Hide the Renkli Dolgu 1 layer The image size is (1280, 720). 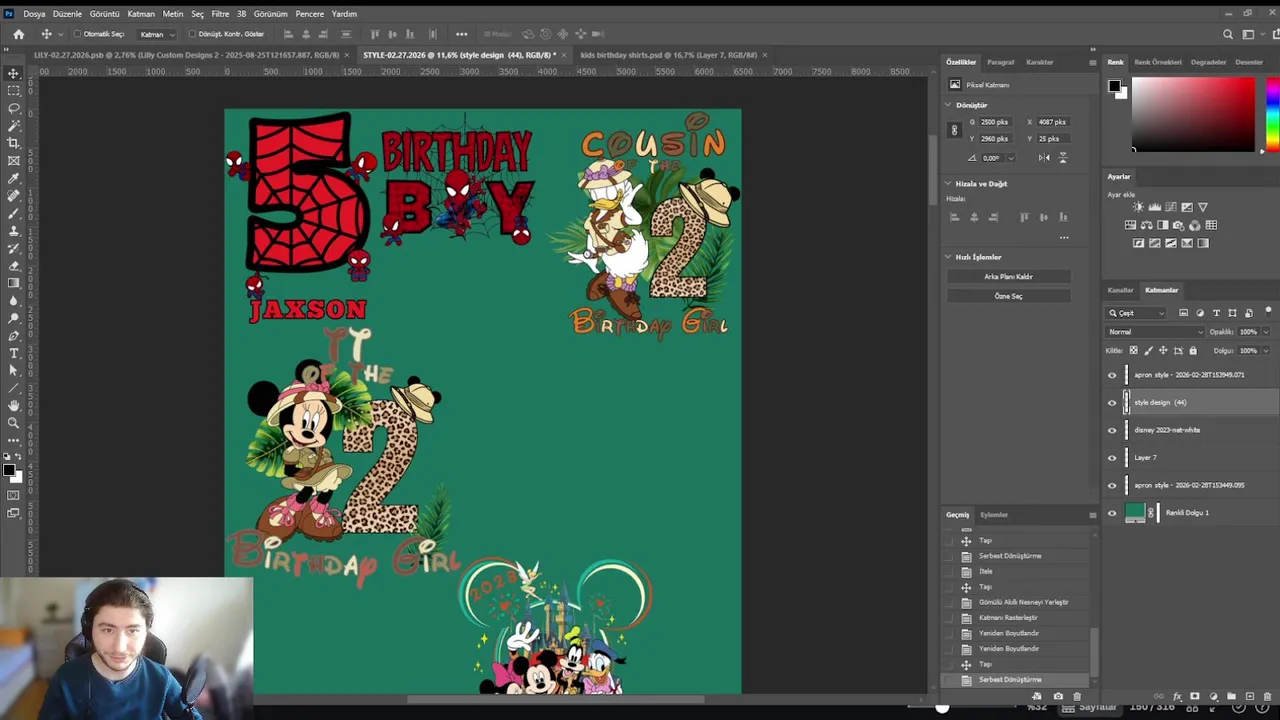(x=1112, y=513)
